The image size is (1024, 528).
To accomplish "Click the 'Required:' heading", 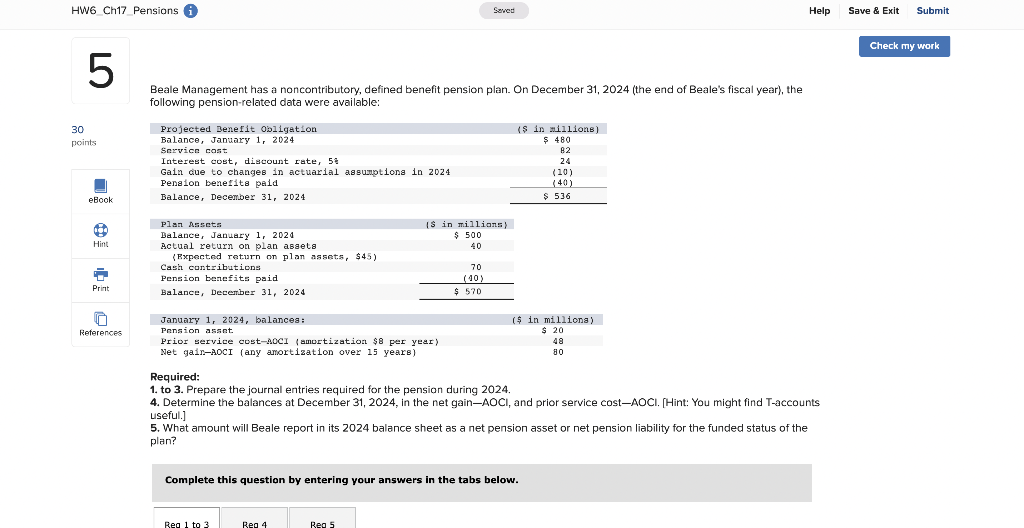I will click(x=175, y=377).
